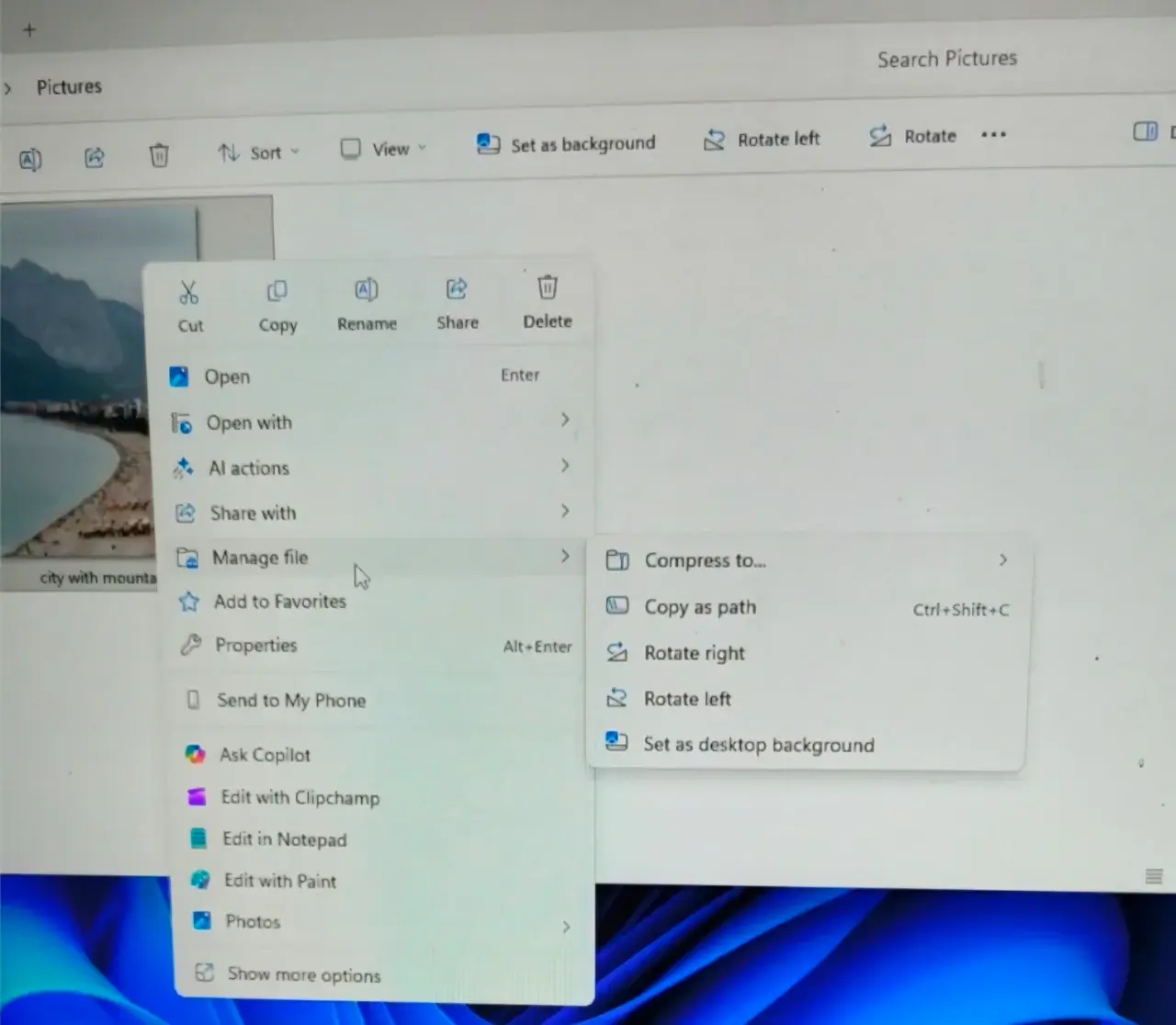Viewport: 1176px width, 1025px height.
Task: Open the View dropdown
Action: tap(383, 149)
